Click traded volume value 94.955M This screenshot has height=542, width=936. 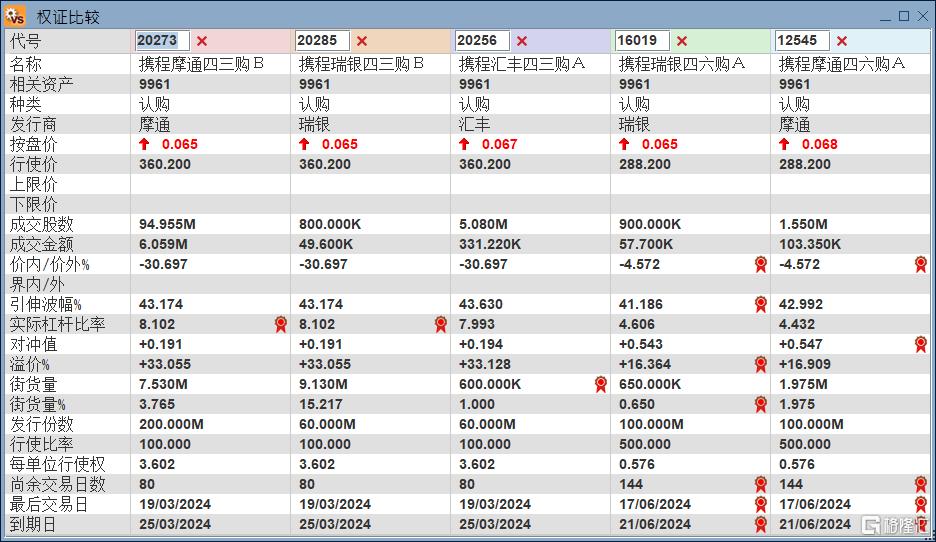[167, 224]
